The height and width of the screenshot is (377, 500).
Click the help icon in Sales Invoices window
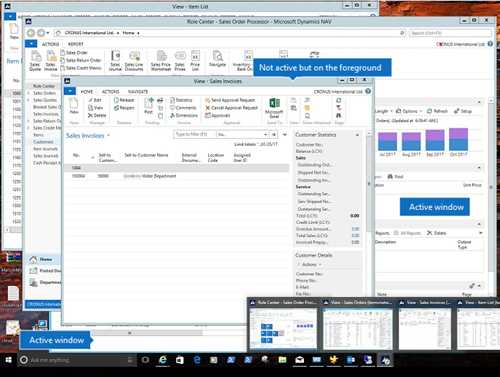coord(368,91)
